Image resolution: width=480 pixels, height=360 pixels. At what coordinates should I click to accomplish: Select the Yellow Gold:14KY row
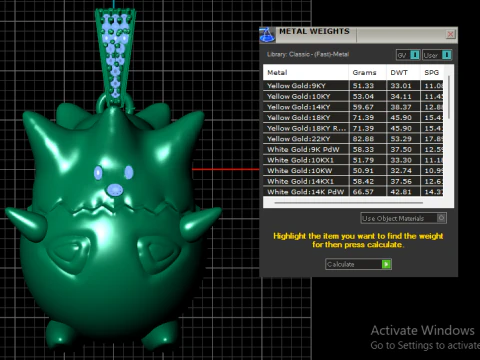[x=353, y=107]
